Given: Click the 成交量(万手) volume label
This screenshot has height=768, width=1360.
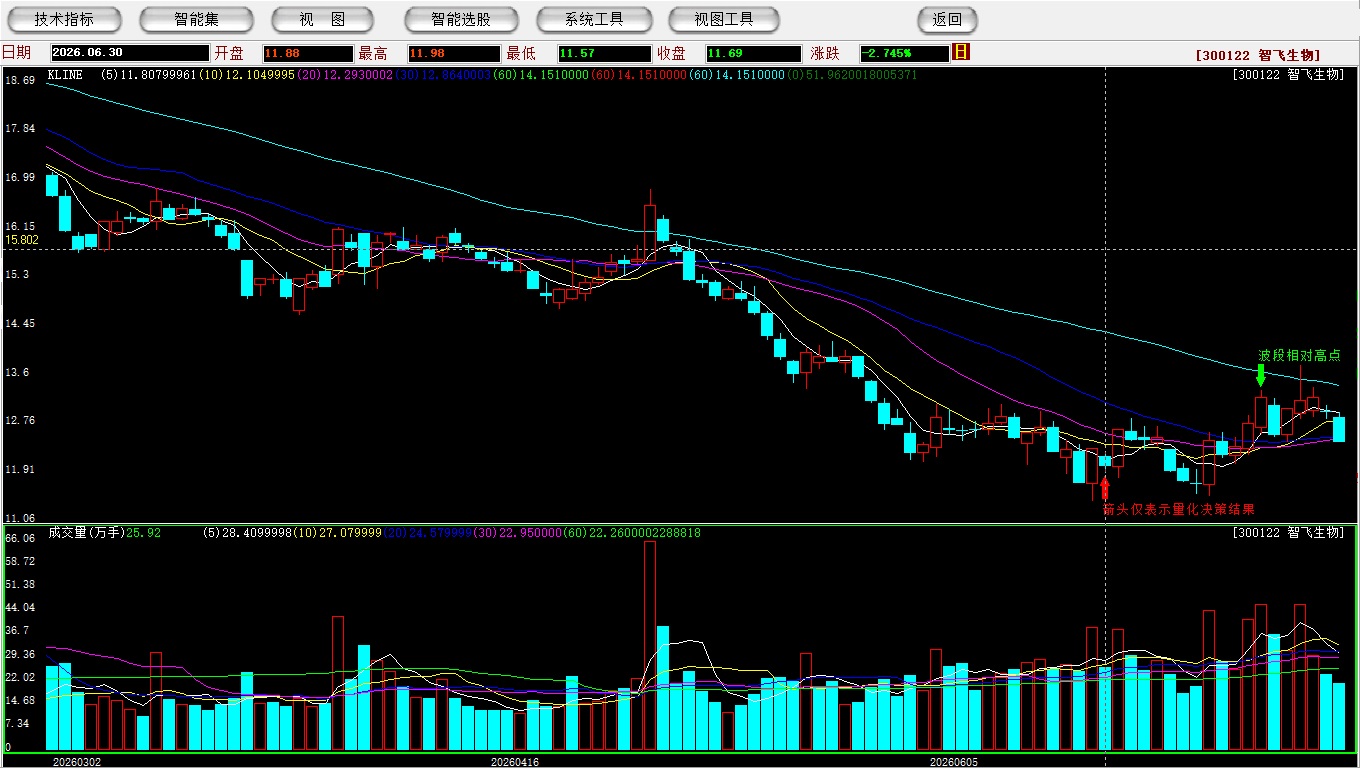Looking at the screenshot, I should click(x=85, y=533).
